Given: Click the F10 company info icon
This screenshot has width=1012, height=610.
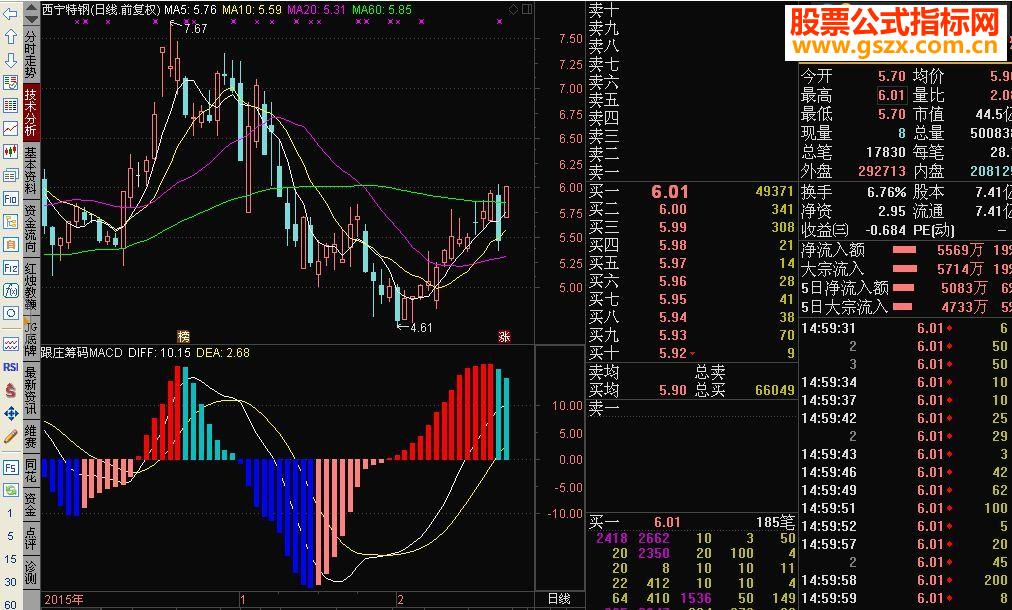Looking at the screenshot, I should (10, 199).
